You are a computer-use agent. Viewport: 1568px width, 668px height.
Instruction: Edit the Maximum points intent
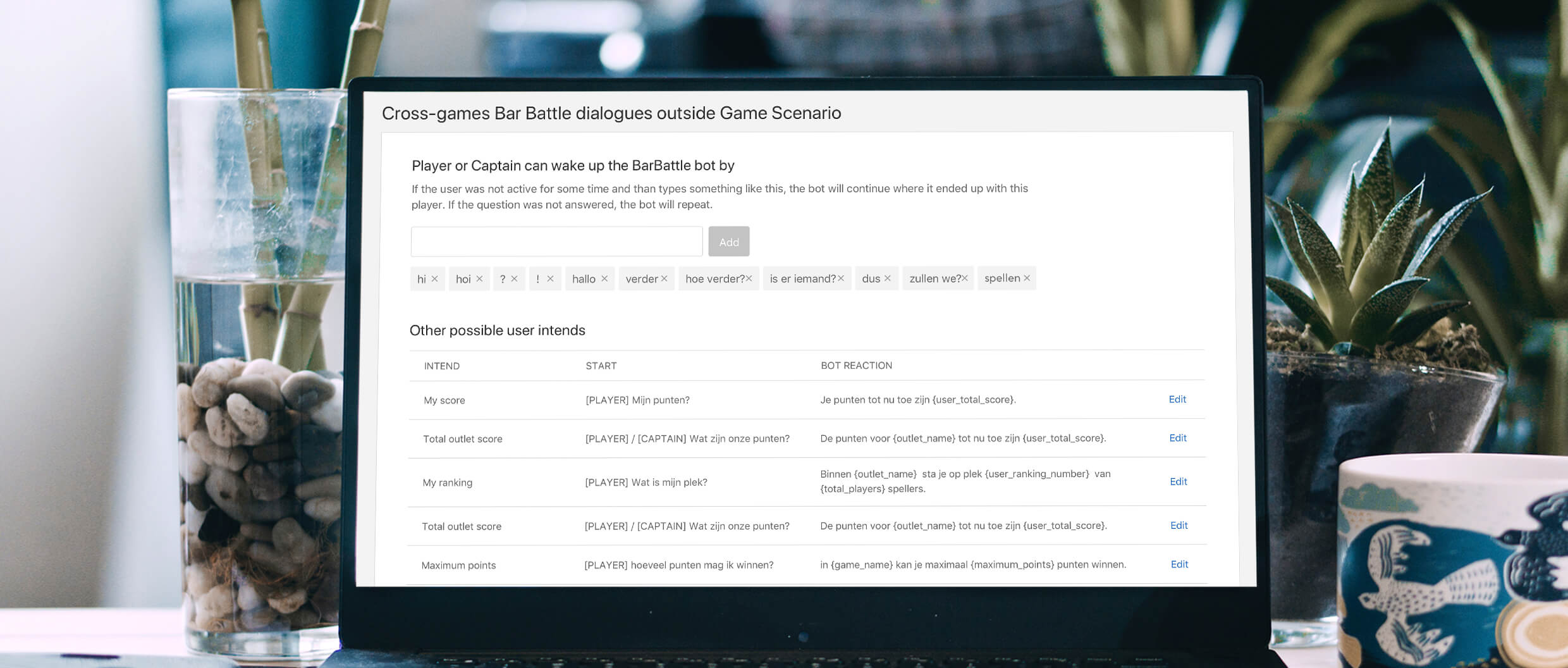[1180, 564]
